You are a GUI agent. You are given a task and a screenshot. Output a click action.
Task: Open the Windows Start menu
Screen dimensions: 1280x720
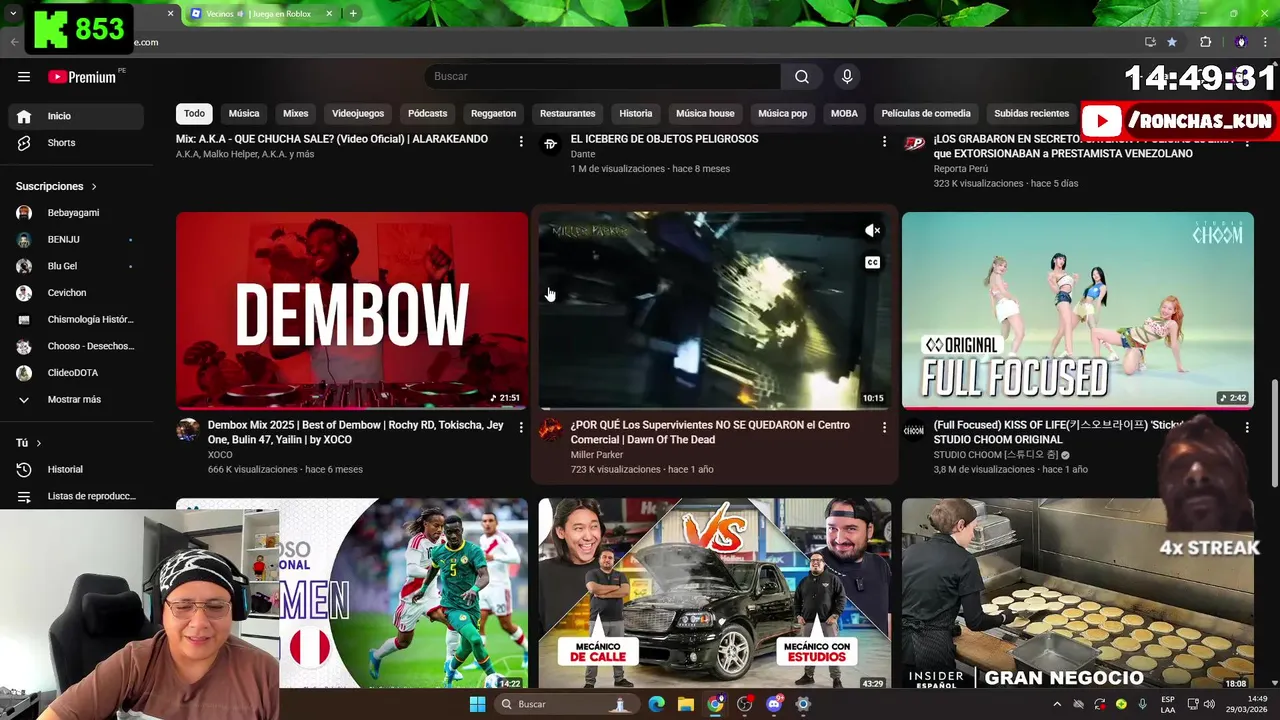pos(477,704)
